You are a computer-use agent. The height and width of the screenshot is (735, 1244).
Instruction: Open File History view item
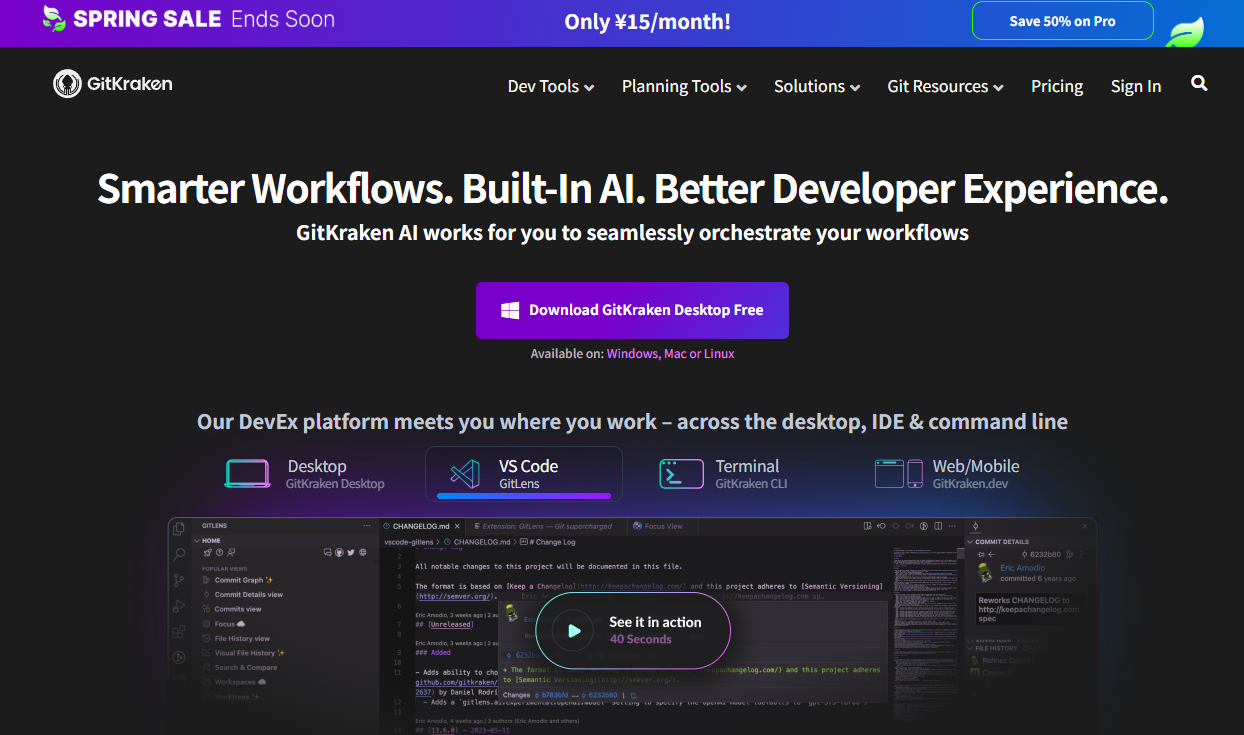tap(241, 638)
